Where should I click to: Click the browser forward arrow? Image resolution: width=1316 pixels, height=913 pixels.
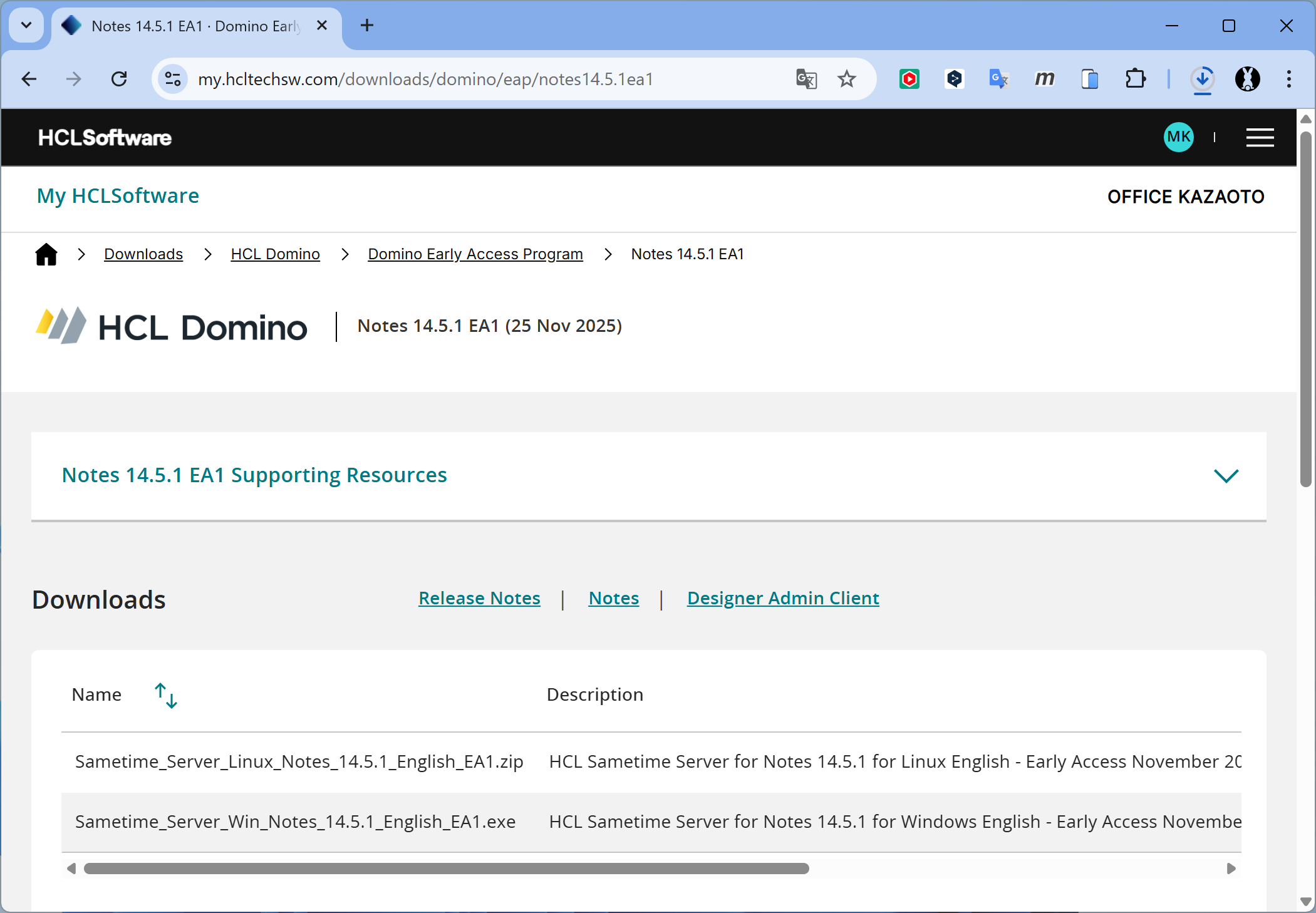[x=74, y=79]
